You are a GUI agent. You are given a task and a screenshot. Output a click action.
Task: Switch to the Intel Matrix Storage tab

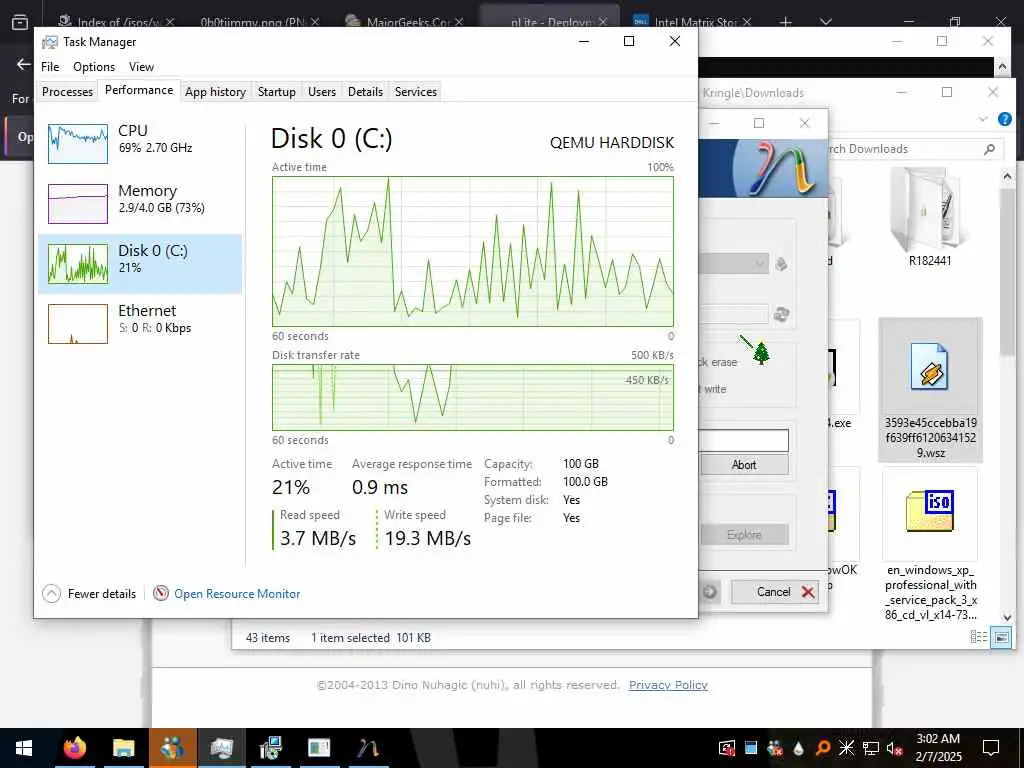point(692,21)
